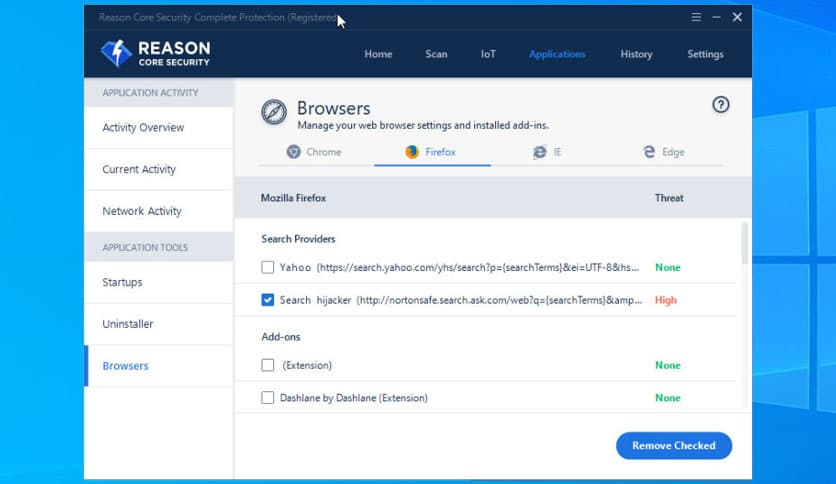This screenshot has width=836, height=484.
Task: Click the Threat column header
Action: (669, 198)
